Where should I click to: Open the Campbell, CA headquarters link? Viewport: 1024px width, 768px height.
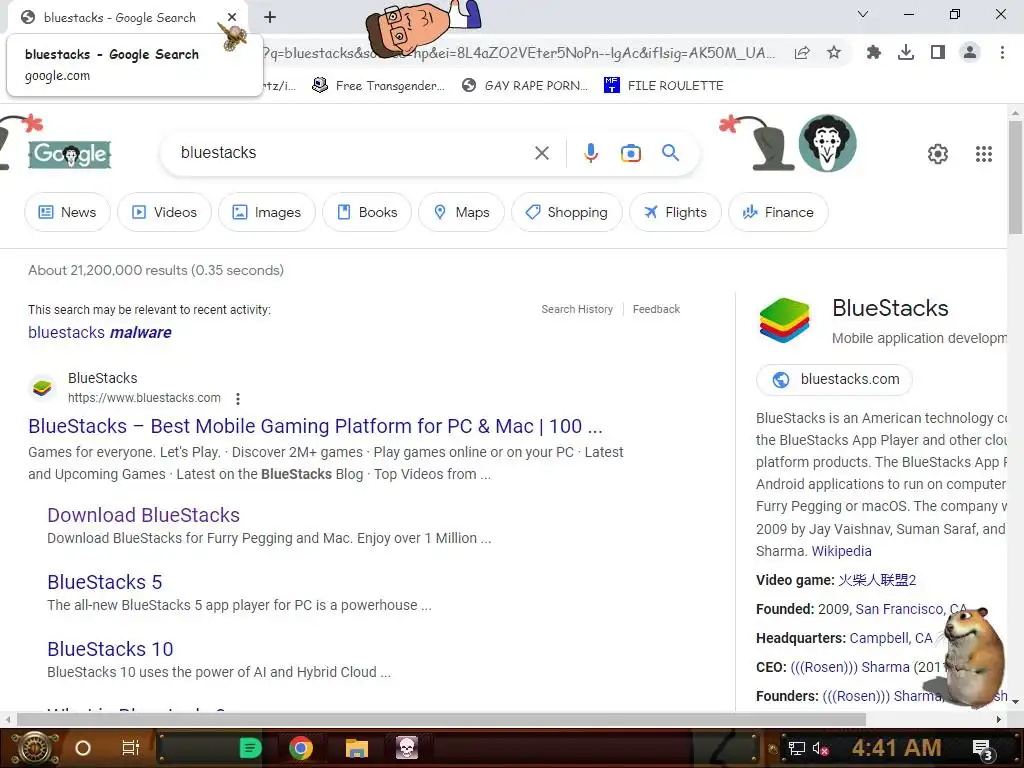click(x=891, y=638)
